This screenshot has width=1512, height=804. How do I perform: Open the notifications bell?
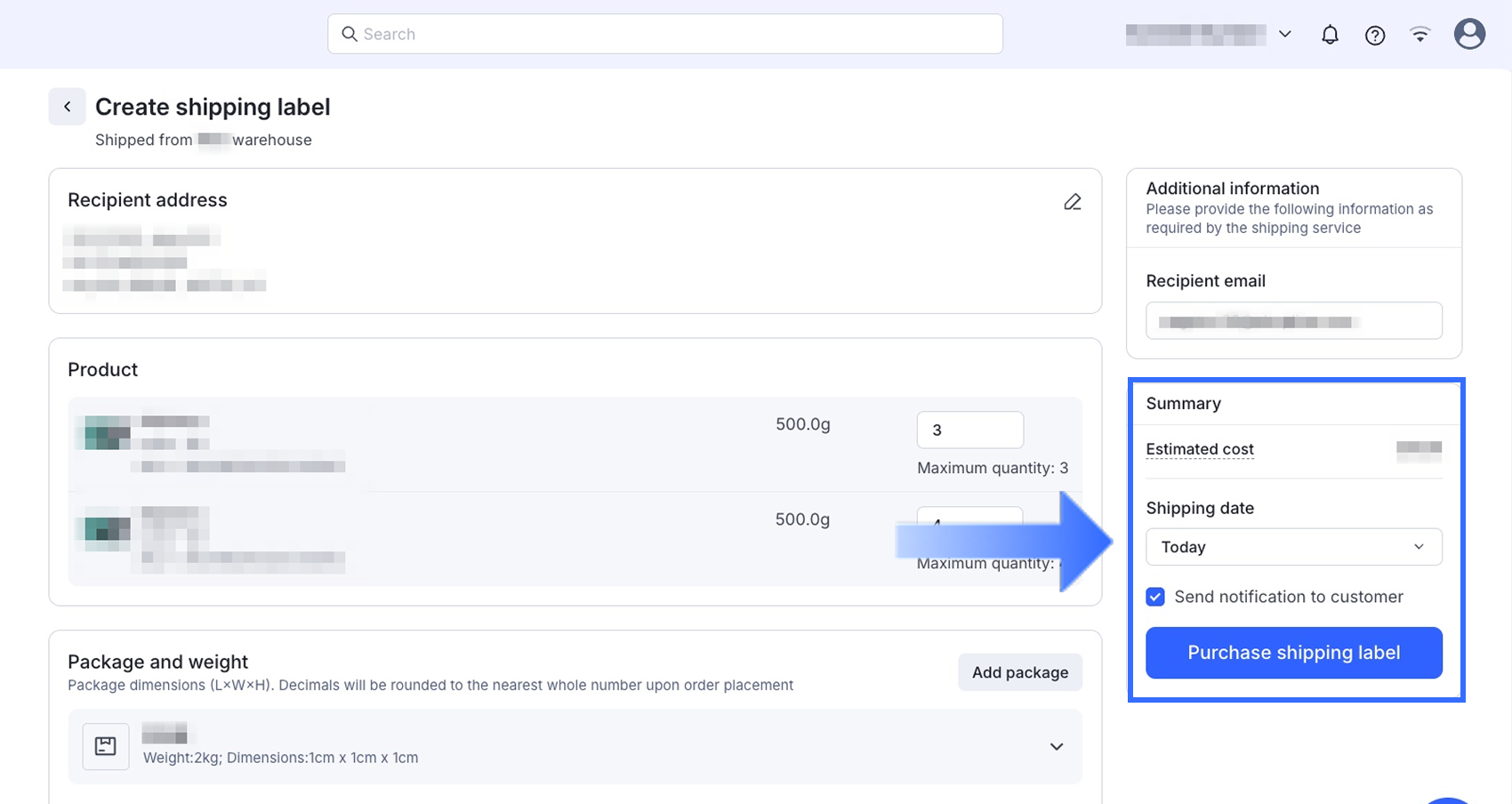click(1330, 35)
